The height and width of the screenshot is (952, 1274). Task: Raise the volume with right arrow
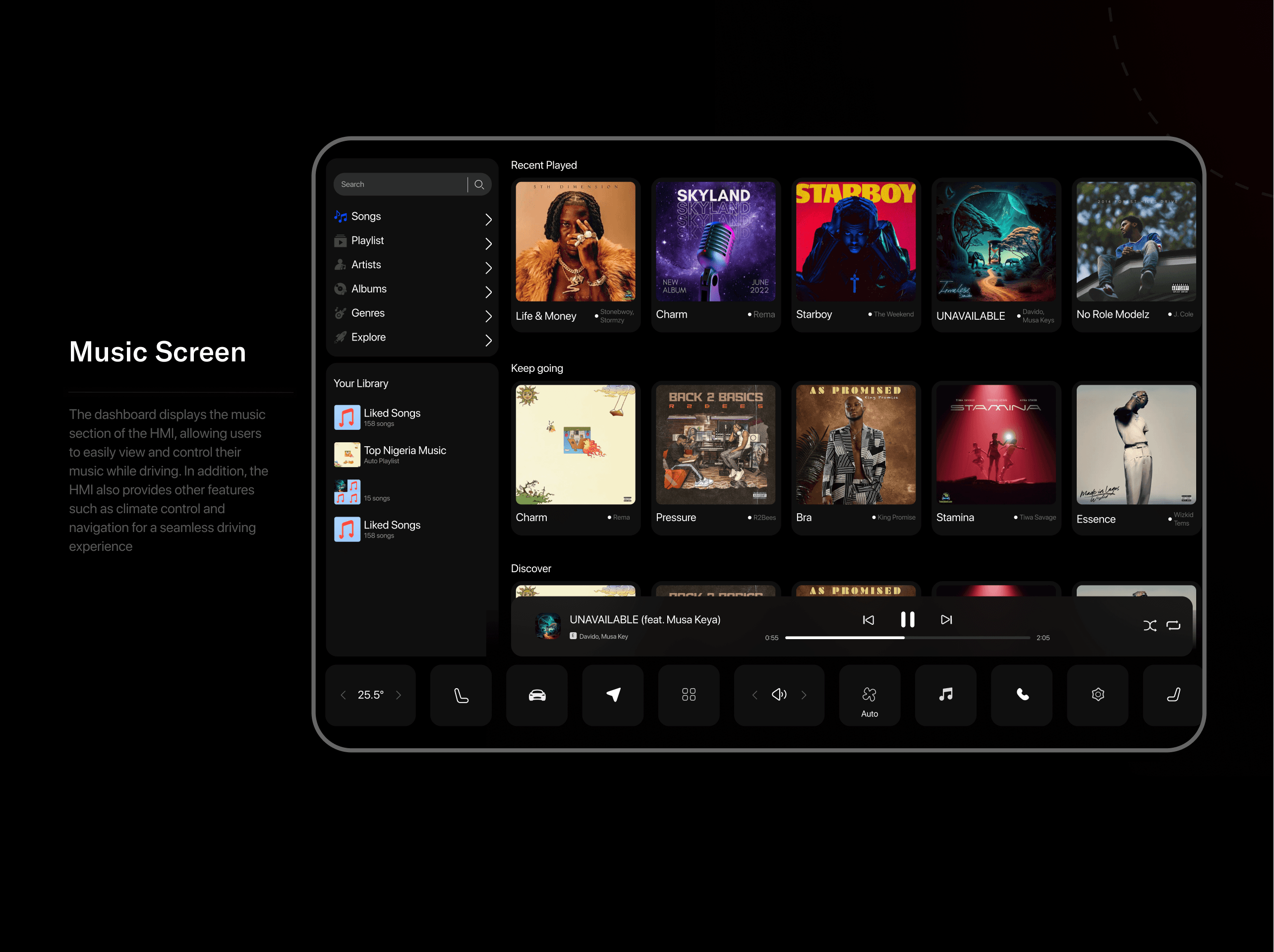(x=804, y=695)
